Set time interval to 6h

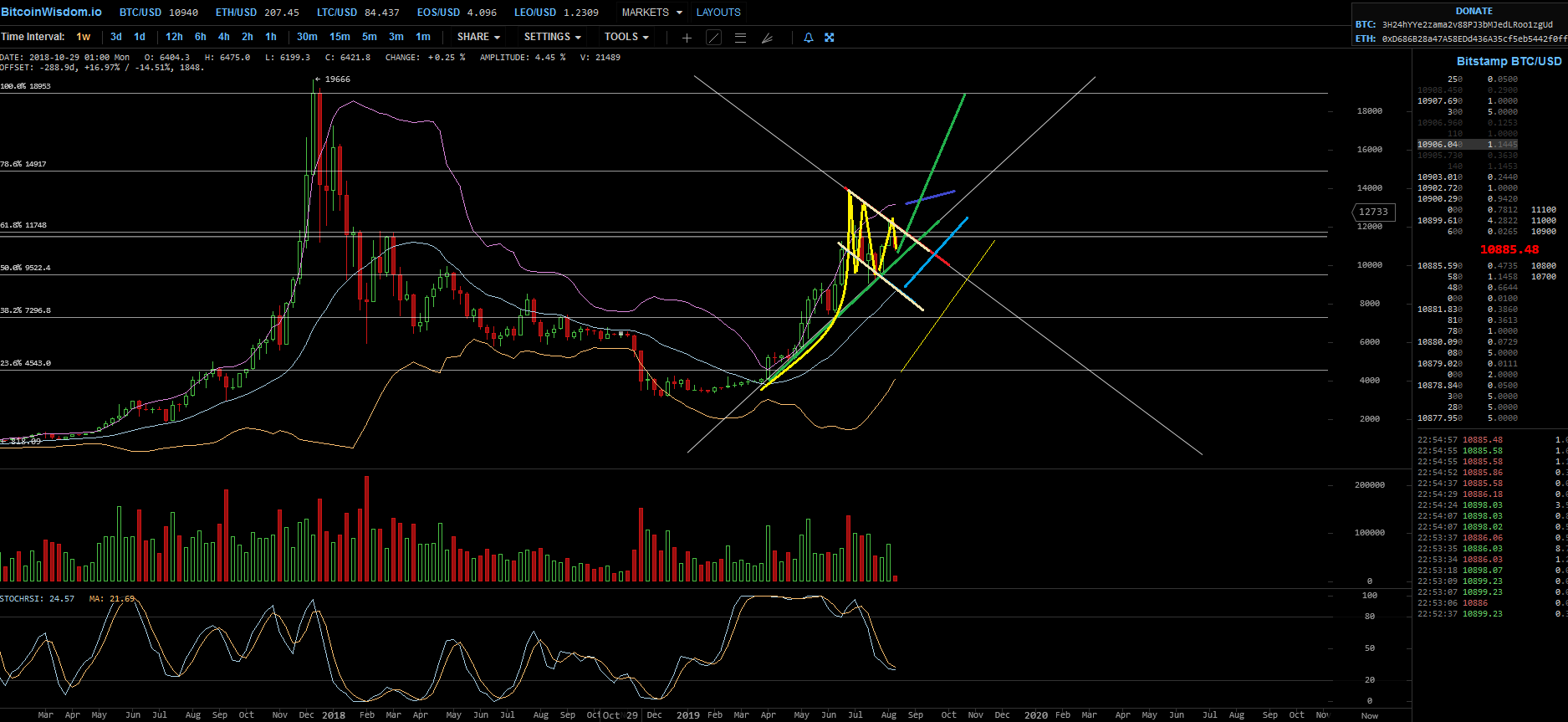tap(201, 37)
